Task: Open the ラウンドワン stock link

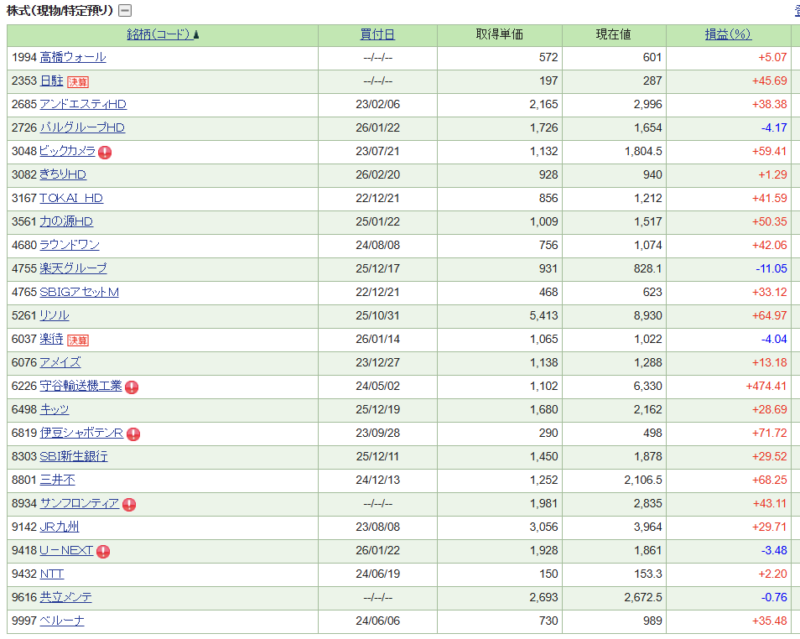Action: click(69, 245)
